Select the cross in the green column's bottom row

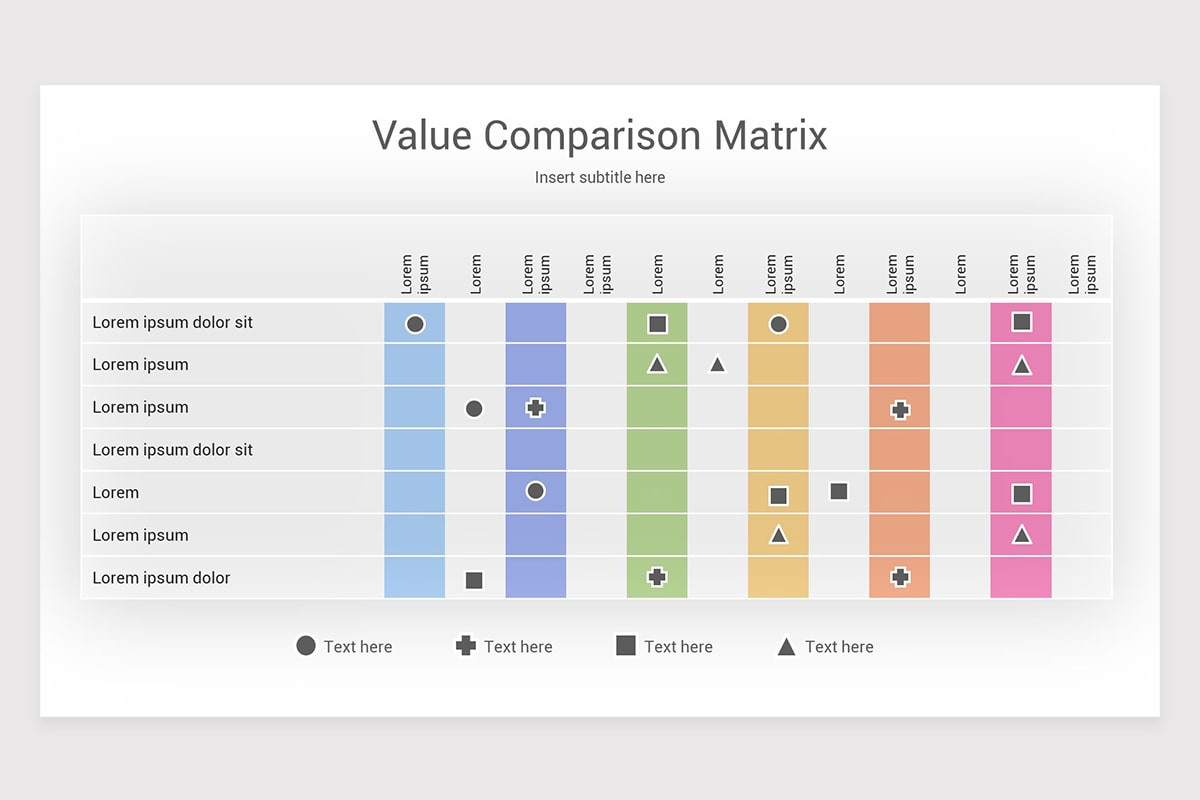click(x=657, y=577)
